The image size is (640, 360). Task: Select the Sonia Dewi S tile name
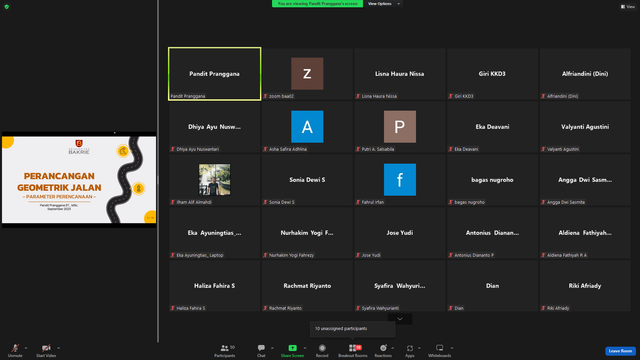tap(307, 180)
